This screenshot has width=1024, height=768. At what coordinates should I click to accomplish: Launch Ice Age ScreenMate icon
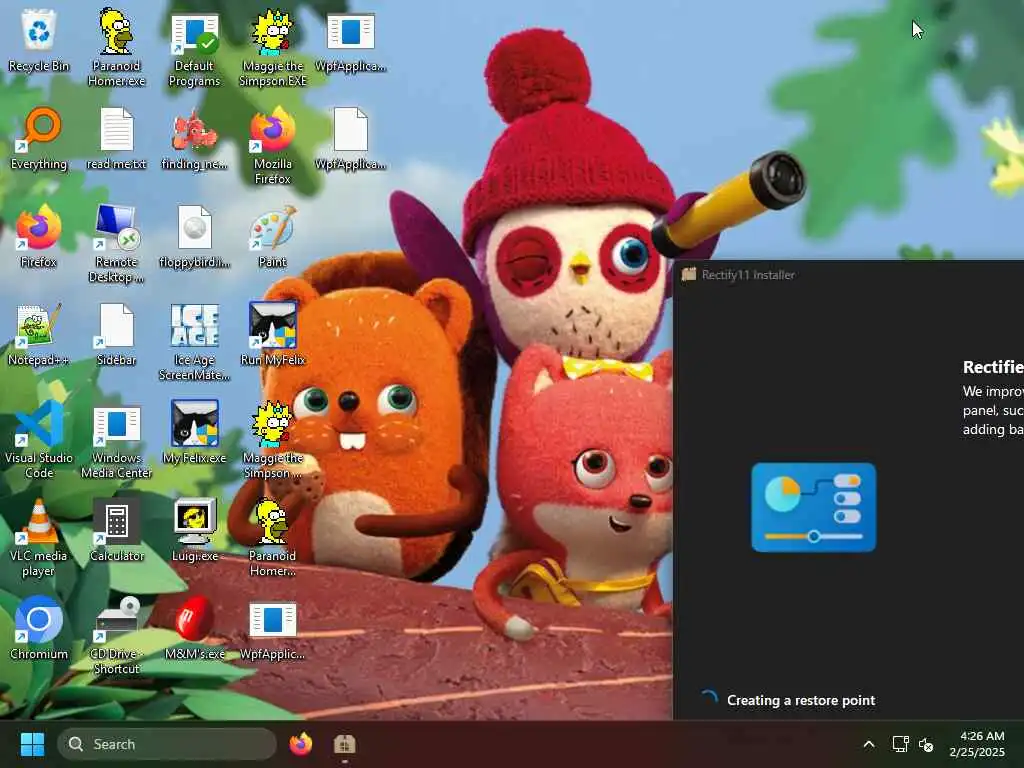click(194, 341)
